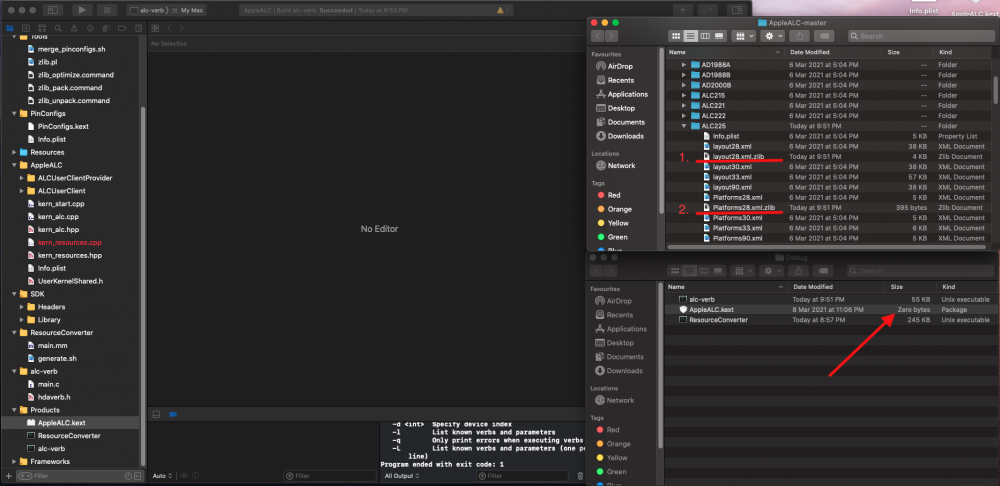Collapse the SDK group in navigator

14,294
